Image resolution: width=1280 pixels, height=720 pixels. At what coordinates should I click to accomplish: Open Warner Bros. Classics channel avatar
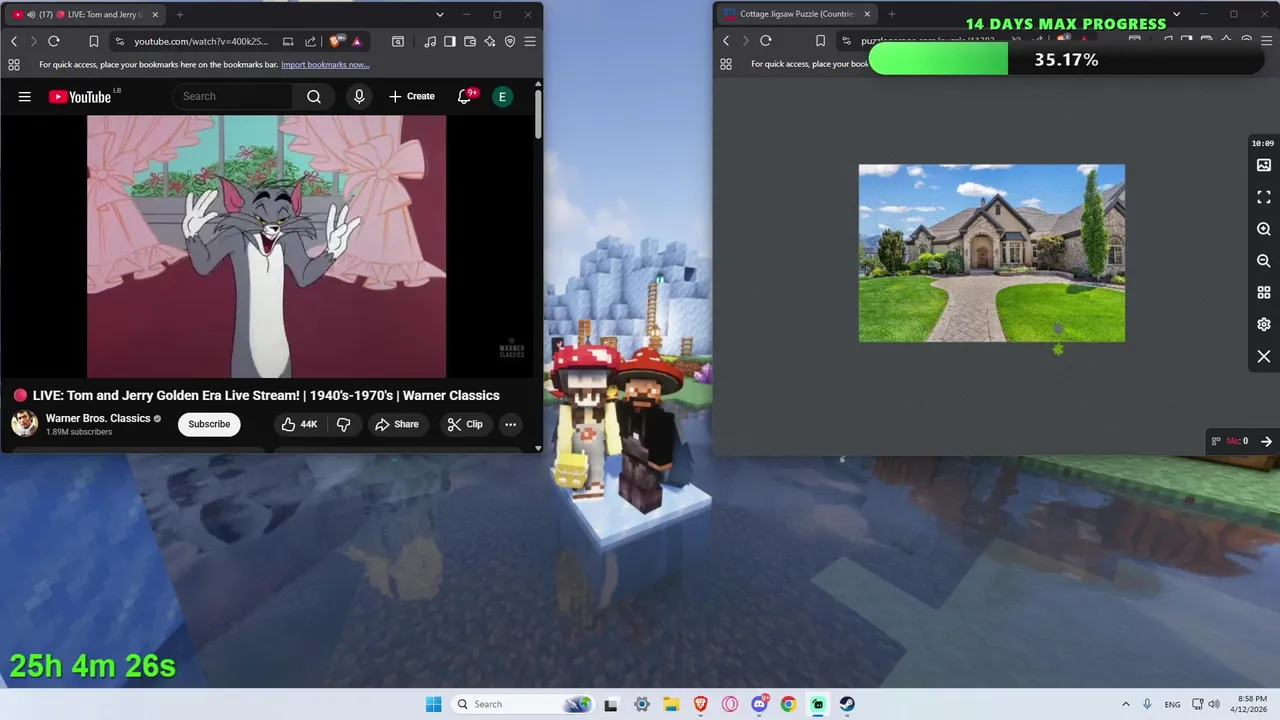point(24,424)
